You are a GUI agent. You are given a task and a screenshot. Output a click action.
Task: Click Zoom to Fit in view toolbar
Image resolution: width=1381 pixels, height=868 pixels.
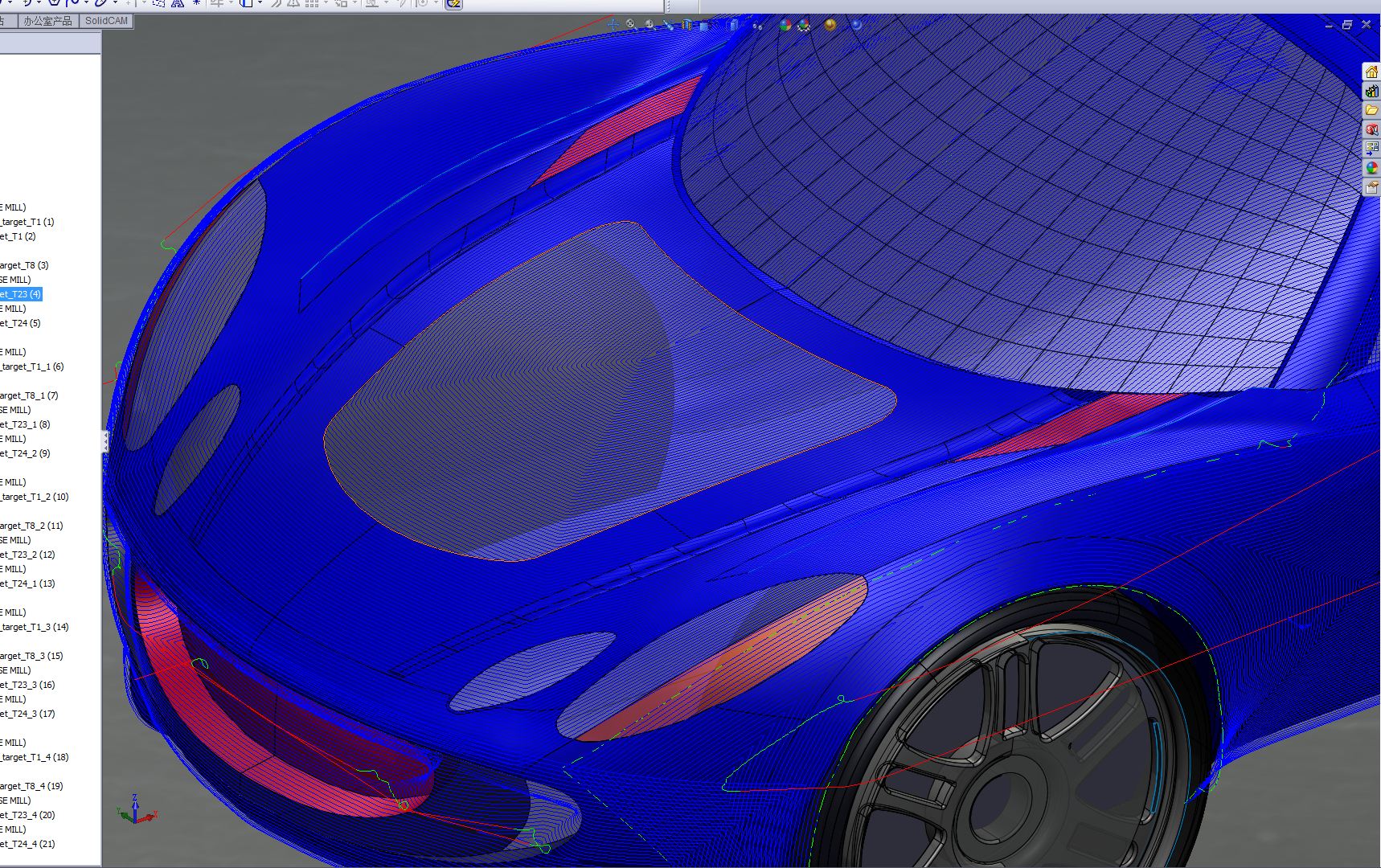coord(632,25)
